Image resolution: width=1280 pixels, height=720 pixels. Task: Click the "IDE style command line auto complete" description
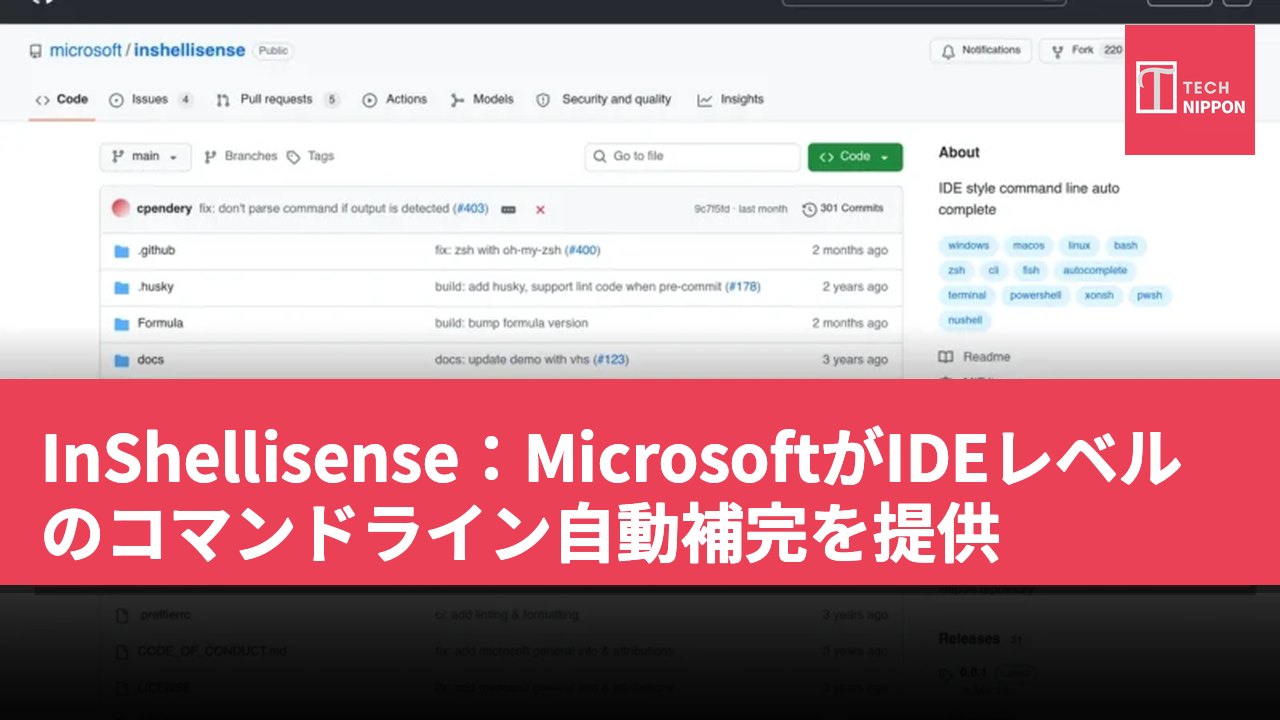1029,199
